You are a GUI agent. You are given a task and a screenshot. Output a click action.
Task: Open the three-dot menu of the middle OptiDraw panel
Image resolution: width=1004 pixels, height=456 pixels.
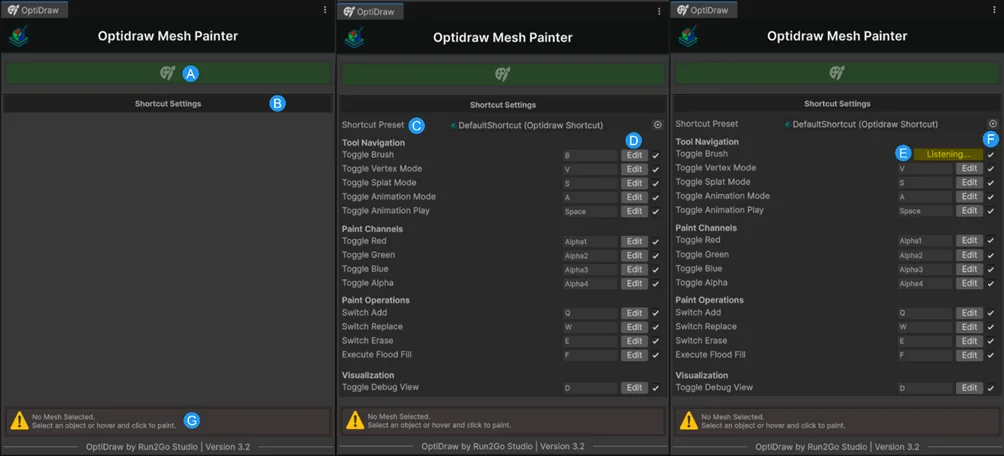coord(659,11)
